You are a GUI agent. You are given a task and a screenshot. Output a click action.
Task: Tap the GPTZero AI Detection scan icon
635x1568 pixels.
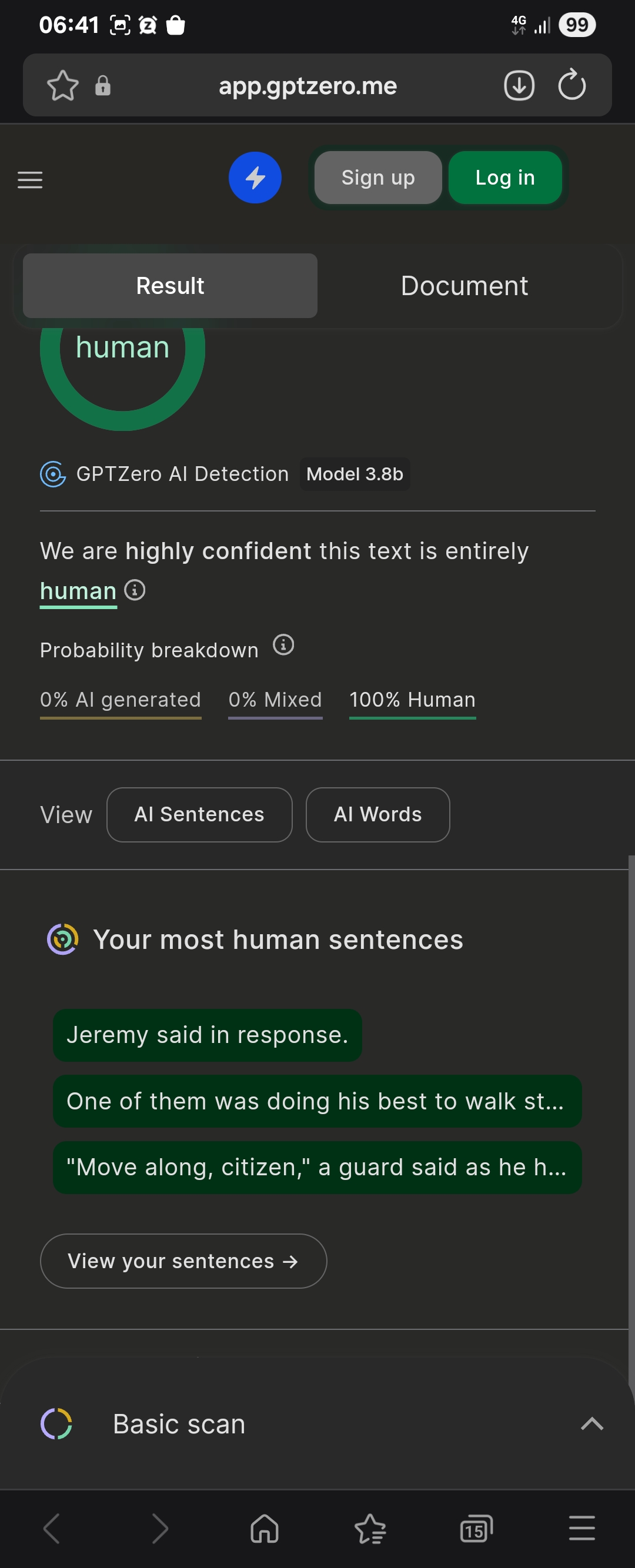(53, 473)
